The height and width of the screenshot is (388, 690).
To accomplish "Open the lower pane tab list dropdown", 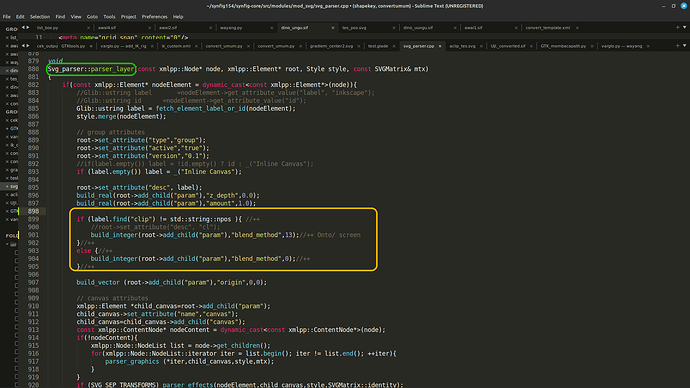I will [684, 46].
